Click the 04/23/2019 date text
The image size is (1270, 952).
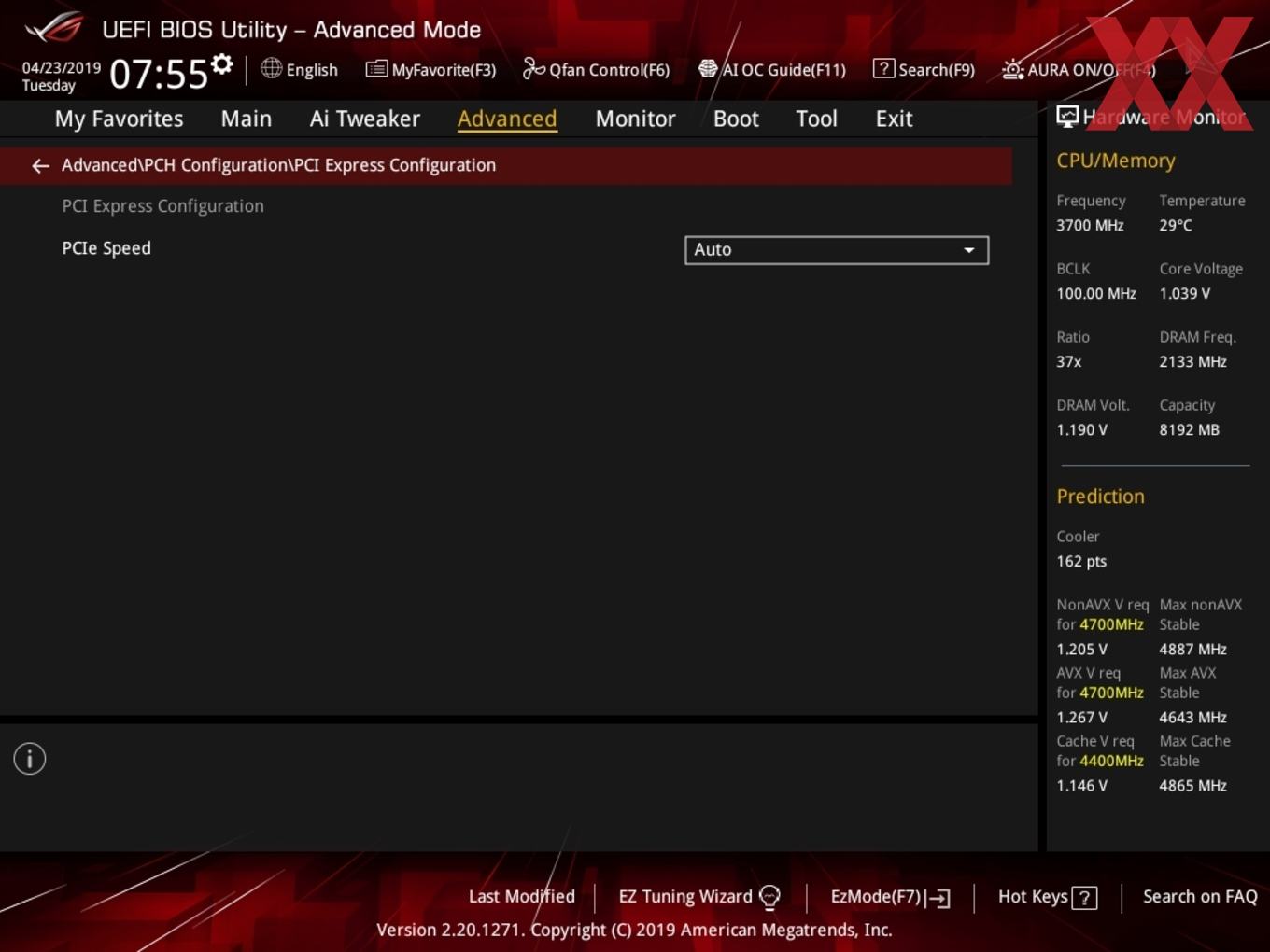click(62, 68)
